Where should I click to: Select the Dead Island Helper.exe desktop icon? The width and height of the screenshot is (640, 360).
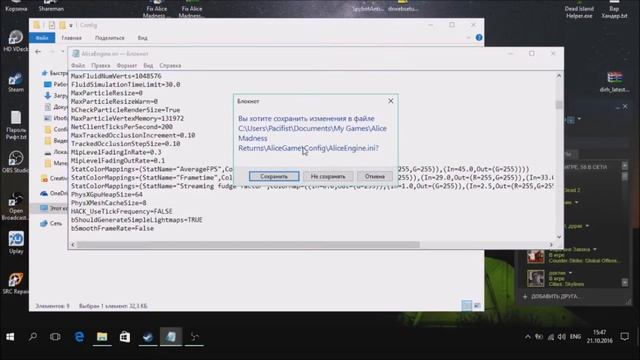point(579,10)
